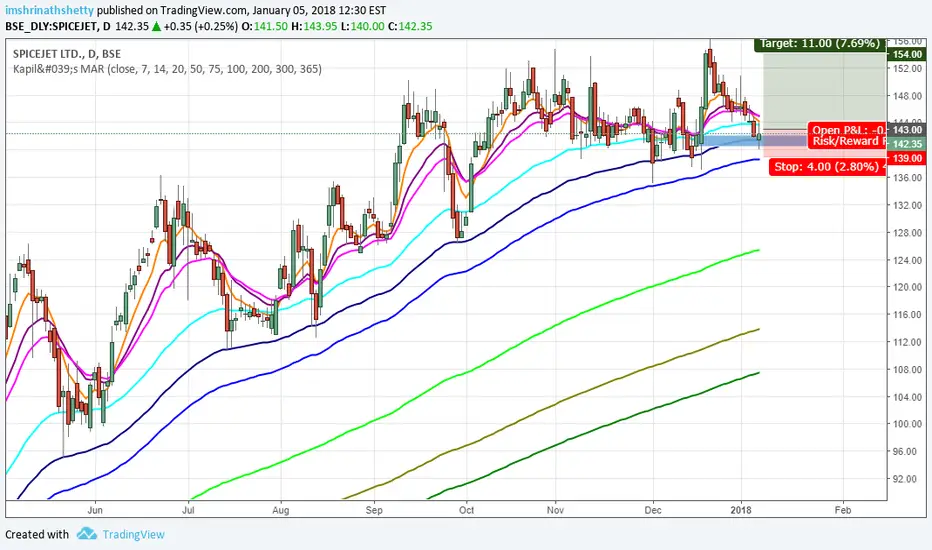Click the 100.00 price axis label

[x=907, y=424]
